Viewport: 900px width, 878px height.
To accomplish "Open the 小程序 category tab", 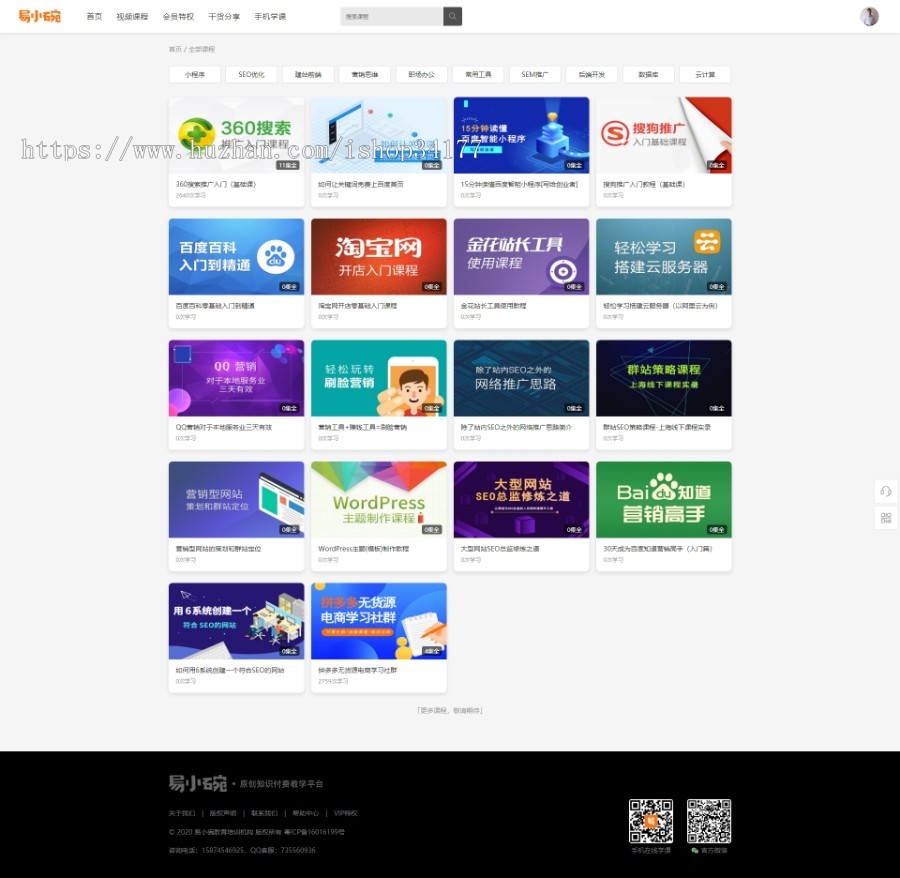I will click(194, 74).
